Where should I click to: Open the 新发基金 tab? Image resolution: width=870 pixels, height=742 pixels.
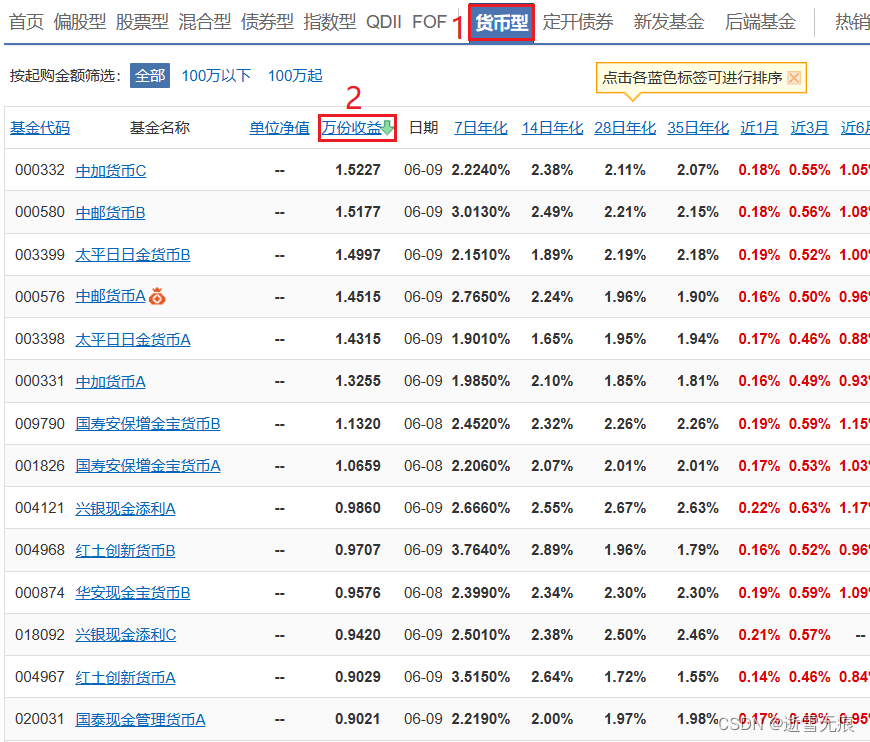(x=669, y=22)
